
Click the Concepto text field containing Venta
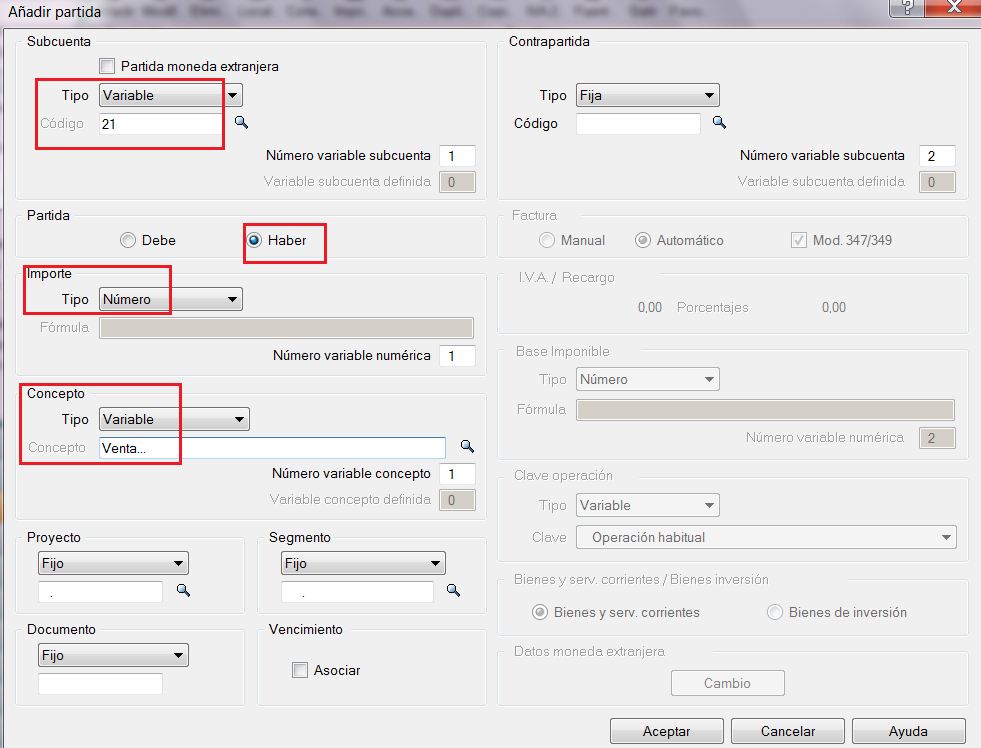click(x=272, y=448)
